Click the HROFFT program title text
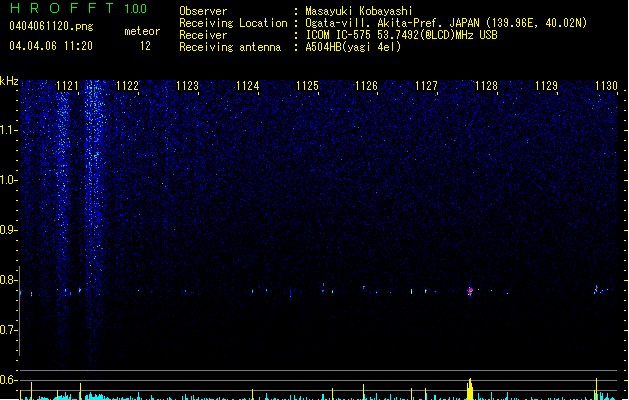Screen dimensions: 629x400 62,8
